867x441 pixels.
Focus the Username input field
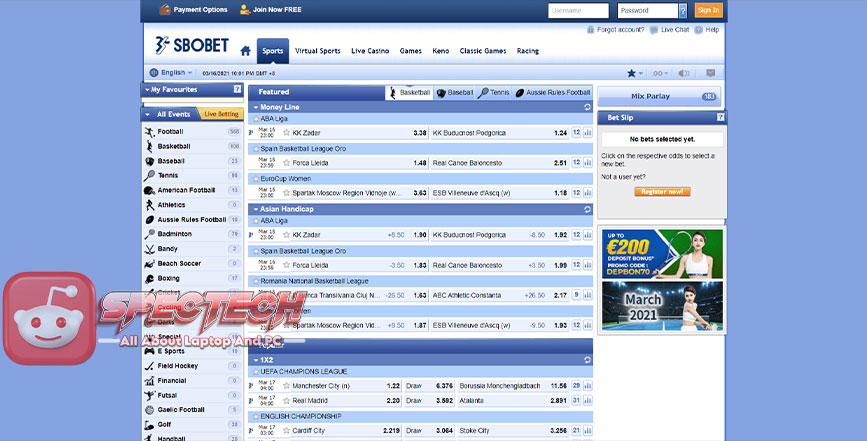[x=578, y=10]
